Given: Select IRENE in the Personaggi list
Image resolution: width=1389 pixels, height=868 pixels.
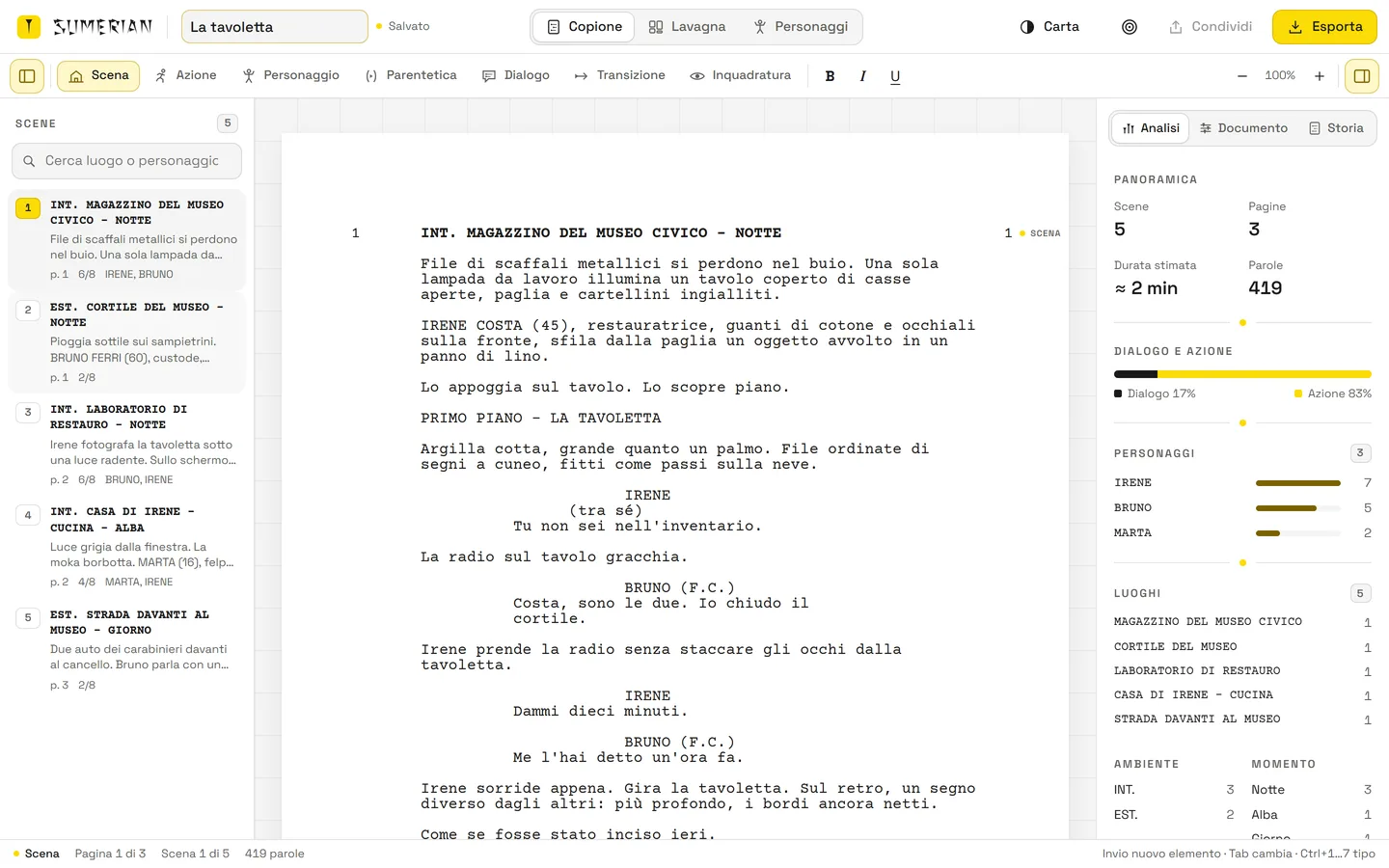Looking at the screenshot, I should pos(1242,483).
